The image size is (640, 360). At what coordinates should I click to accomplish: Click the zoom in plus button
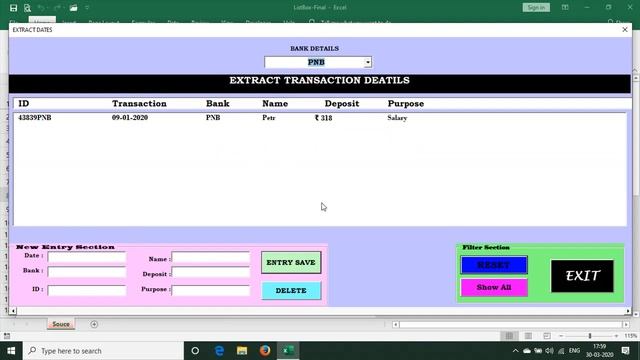click(x=616, y=336)
